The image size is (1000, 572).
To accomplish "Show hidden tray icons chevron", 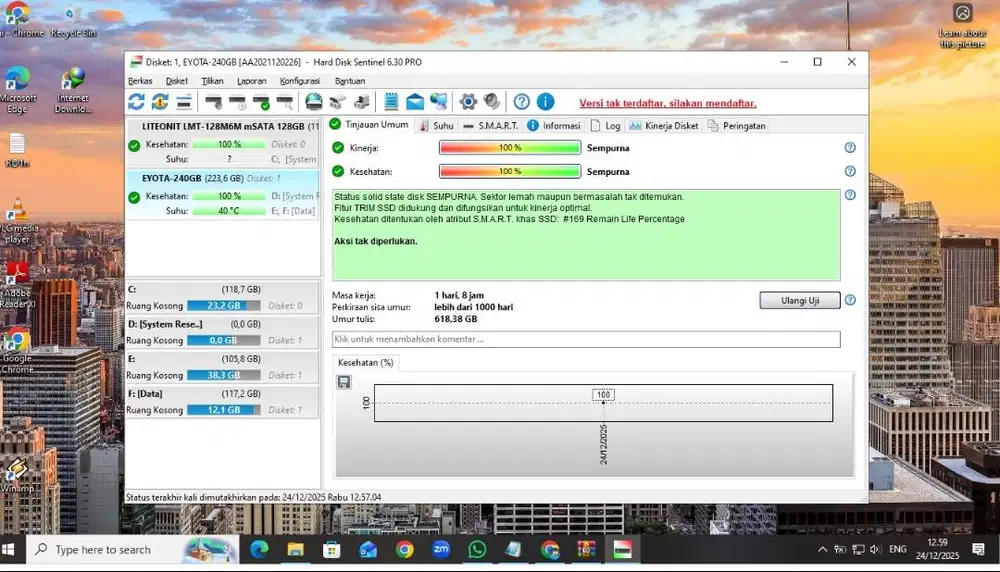I will coord(823,549).
